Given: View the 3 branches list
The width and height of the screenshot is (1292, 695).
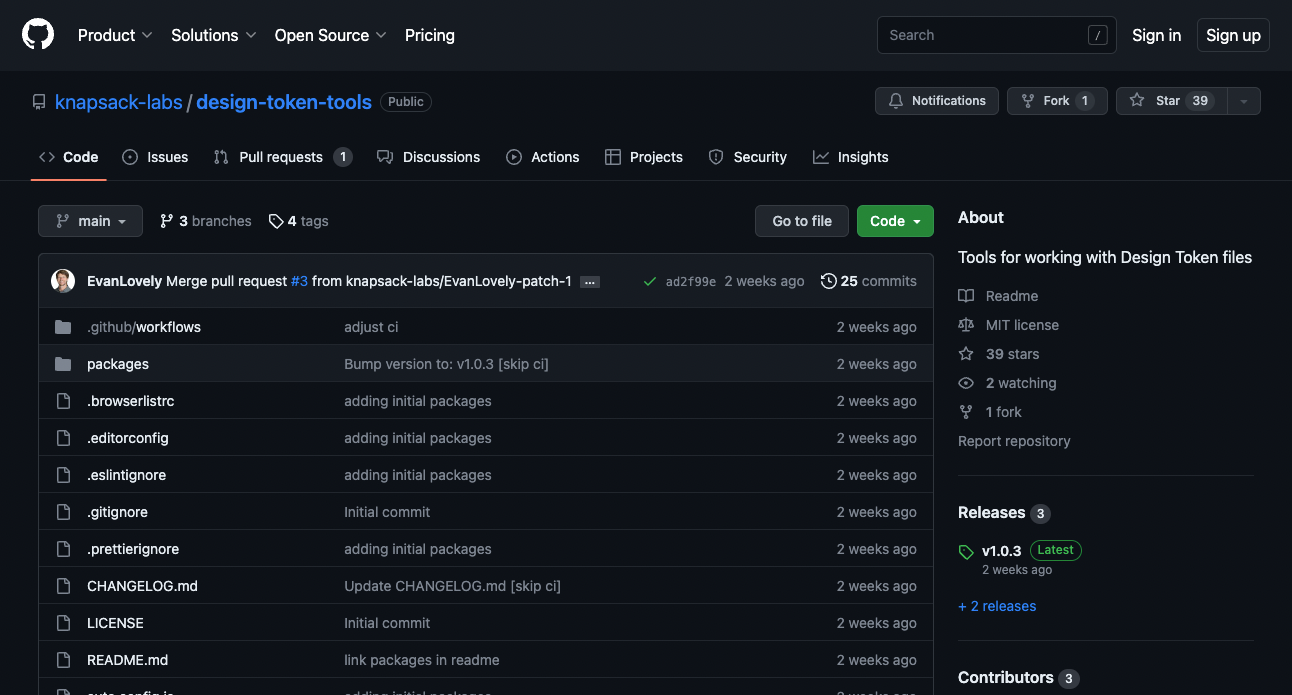Looking at the screenshot, I should pyautogui.click(x=205, y=221).
